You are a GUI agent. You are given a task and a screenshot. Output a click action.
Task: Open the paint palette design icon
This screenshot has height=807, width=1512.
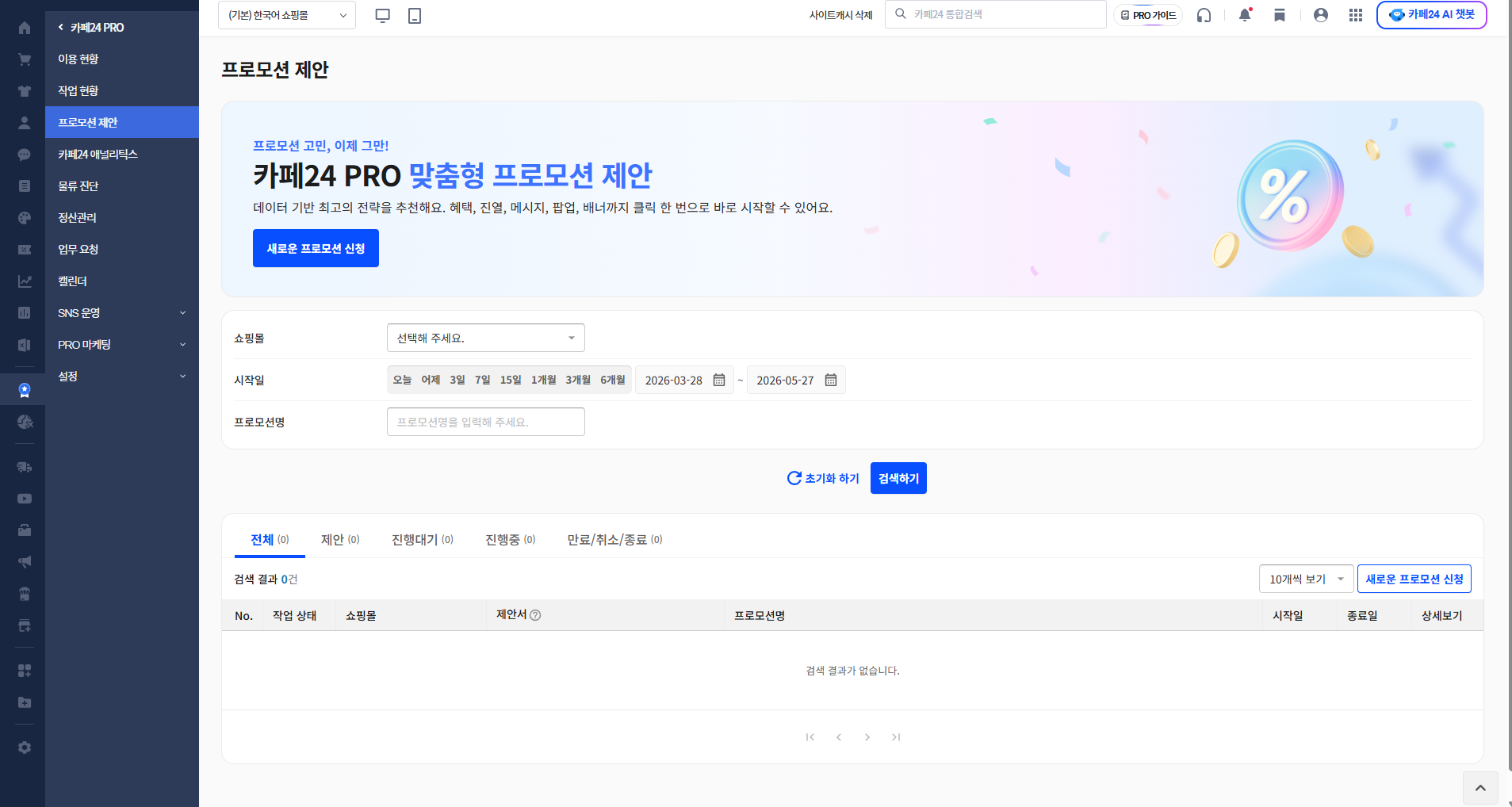[x=25, y=218]
